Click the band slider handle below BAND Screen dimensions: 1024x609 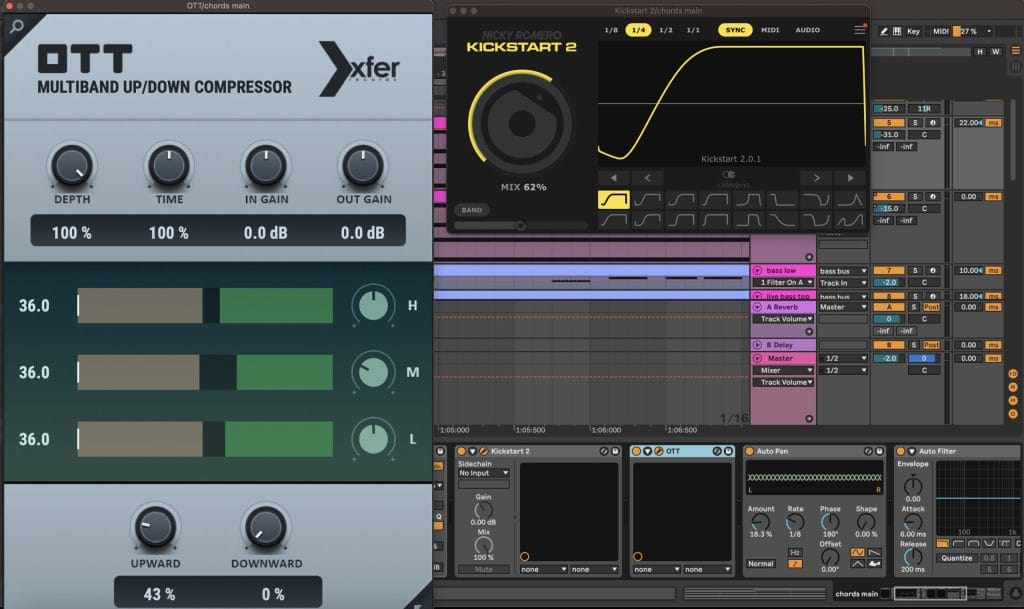tap(520, 226)
